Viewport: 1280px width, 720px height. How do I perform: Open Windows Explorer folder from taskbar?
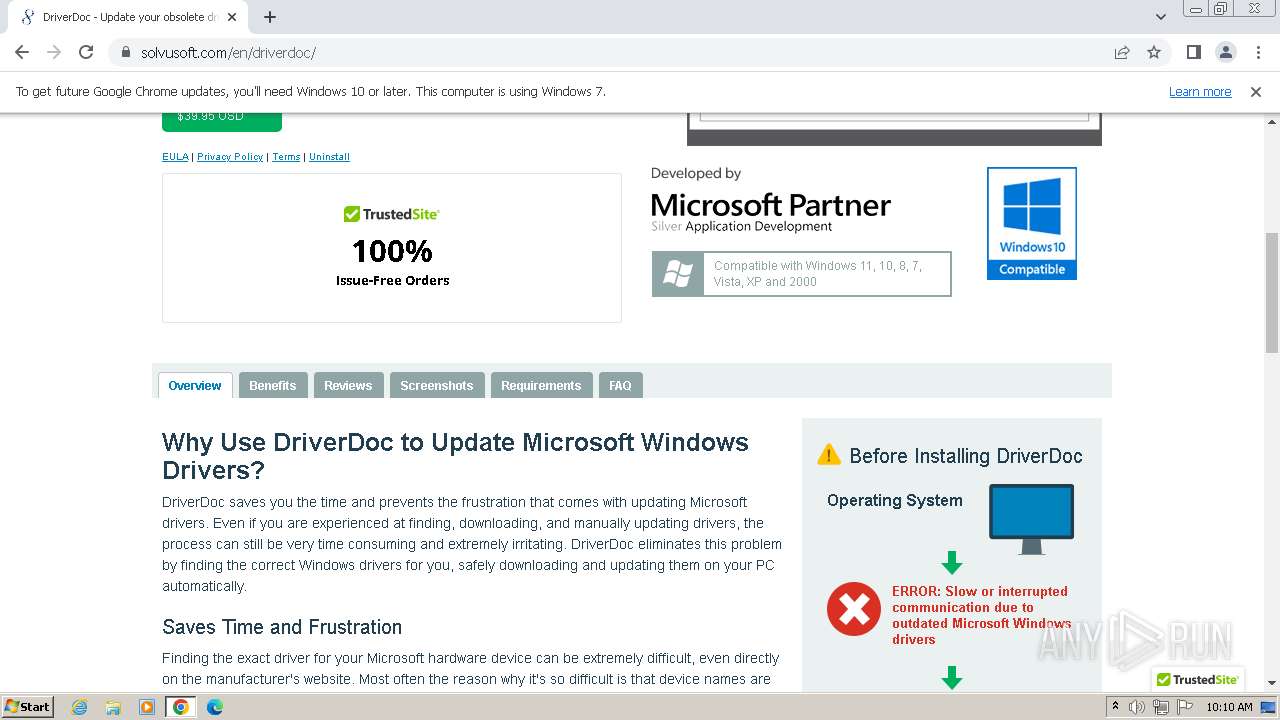click(x=113, y=707)
